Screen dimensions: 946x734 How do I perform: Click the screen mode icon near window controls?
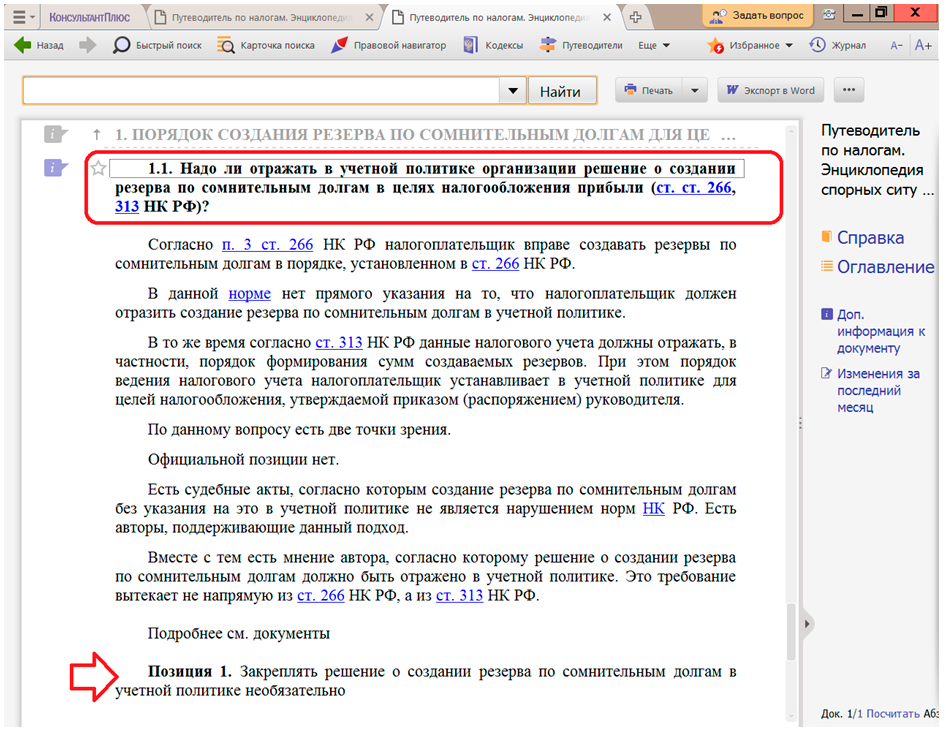coord(829,14)
